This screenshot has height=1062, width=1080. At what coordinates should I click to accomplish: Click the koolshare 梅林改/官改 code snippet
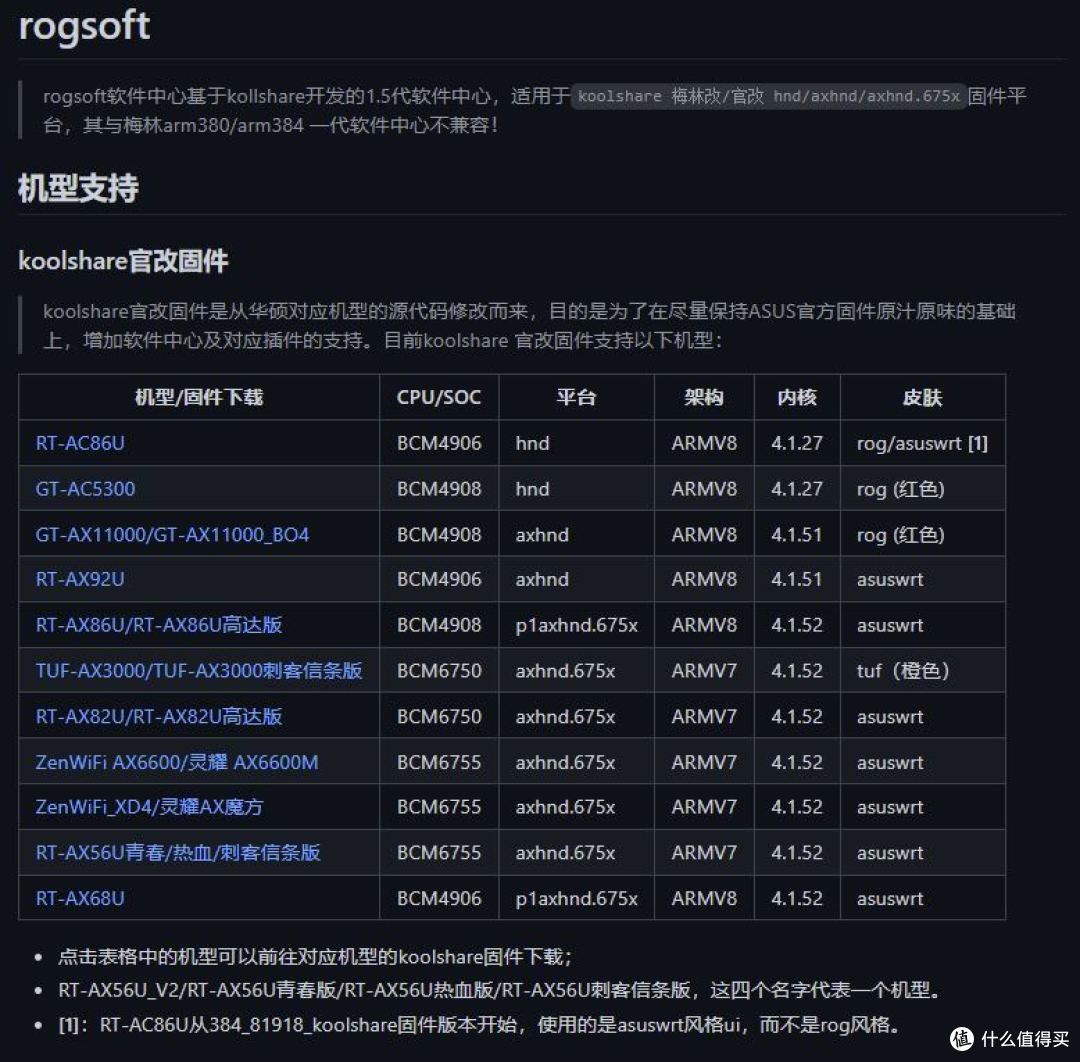tap(768, 96)
